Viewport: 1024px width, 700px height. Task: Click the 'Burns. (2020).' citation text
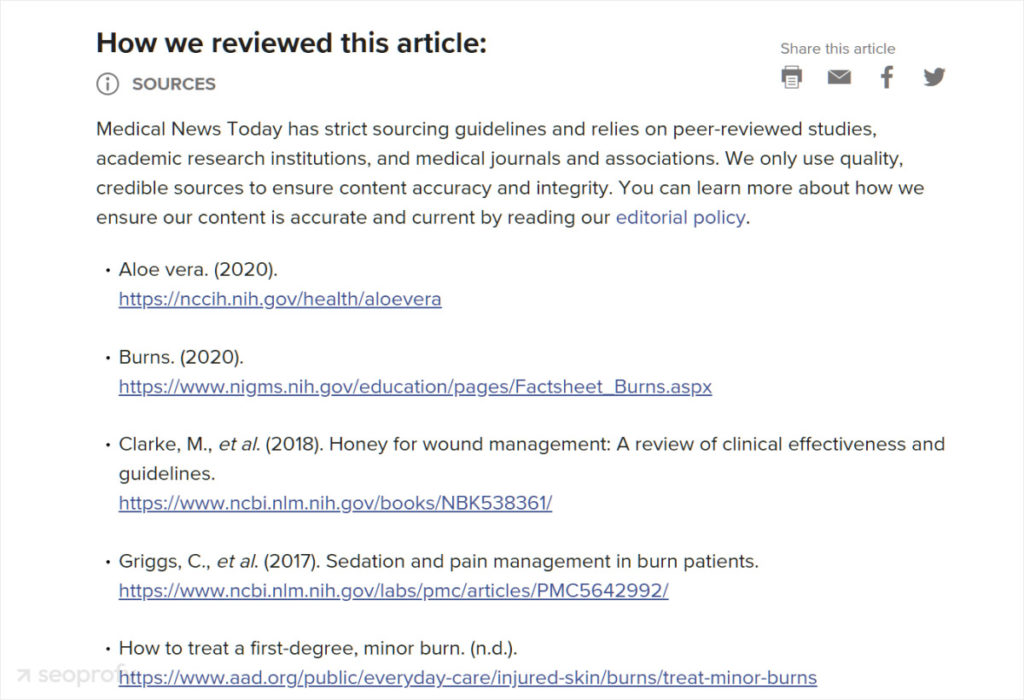point(181,357)
